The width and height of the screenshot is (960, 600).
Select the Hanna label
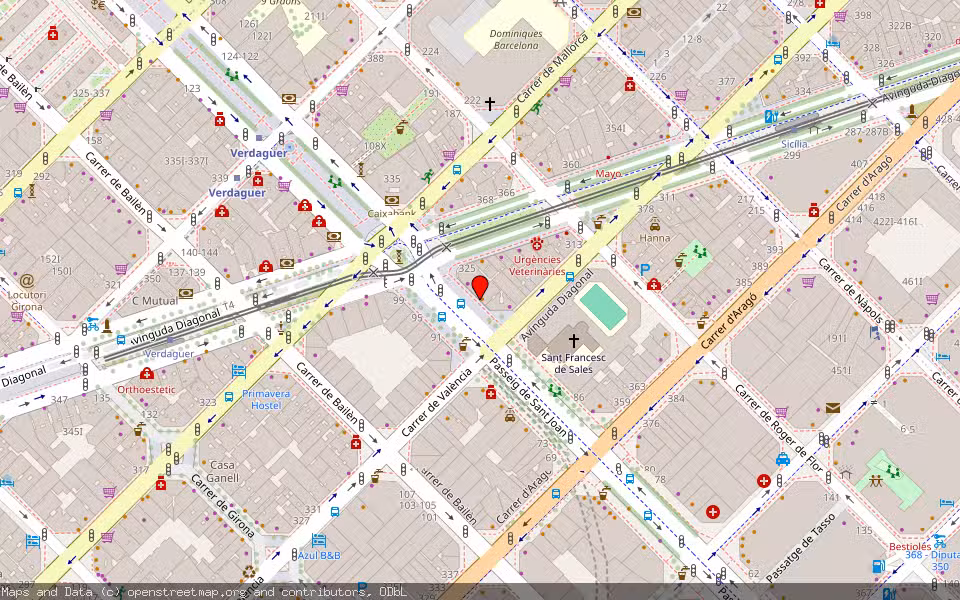[x=654, y=238]
